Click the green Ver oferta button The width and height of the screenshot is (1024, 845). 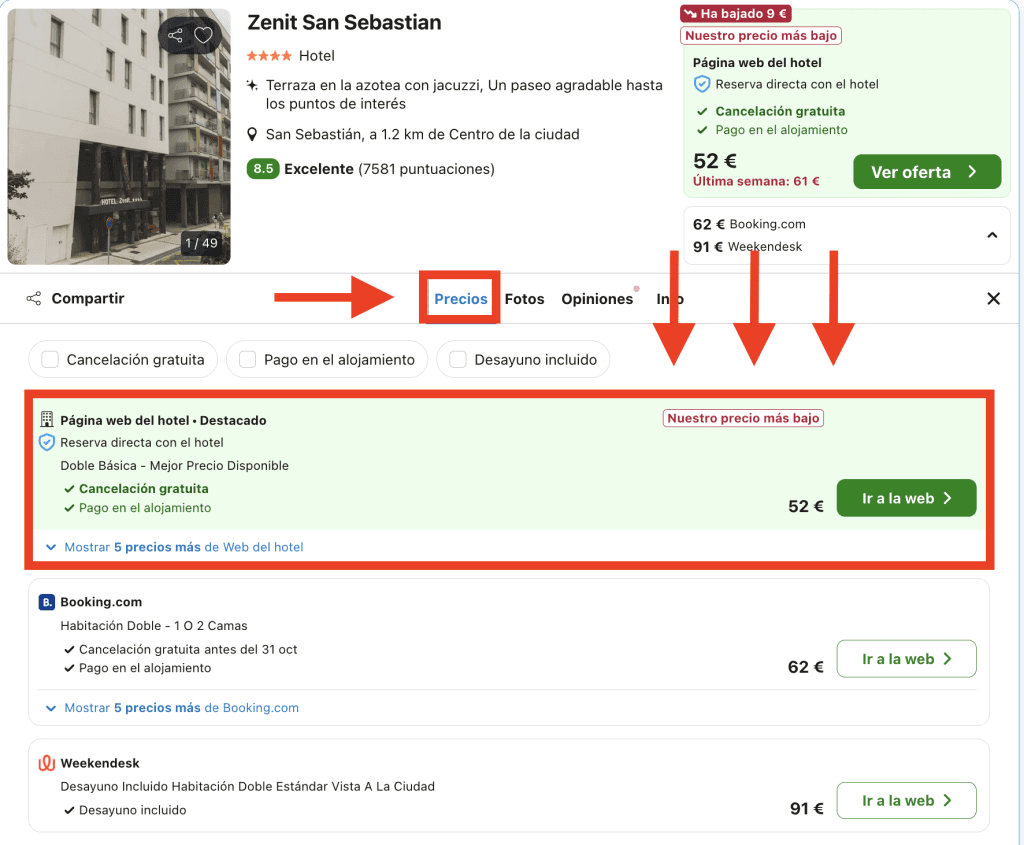coord(926,172)
